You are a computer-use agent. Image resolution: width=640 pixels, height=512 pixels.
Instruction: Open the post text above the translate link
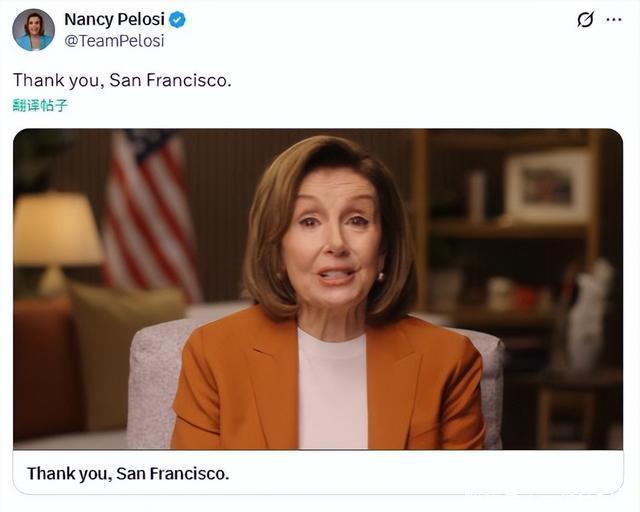(122, 80)
